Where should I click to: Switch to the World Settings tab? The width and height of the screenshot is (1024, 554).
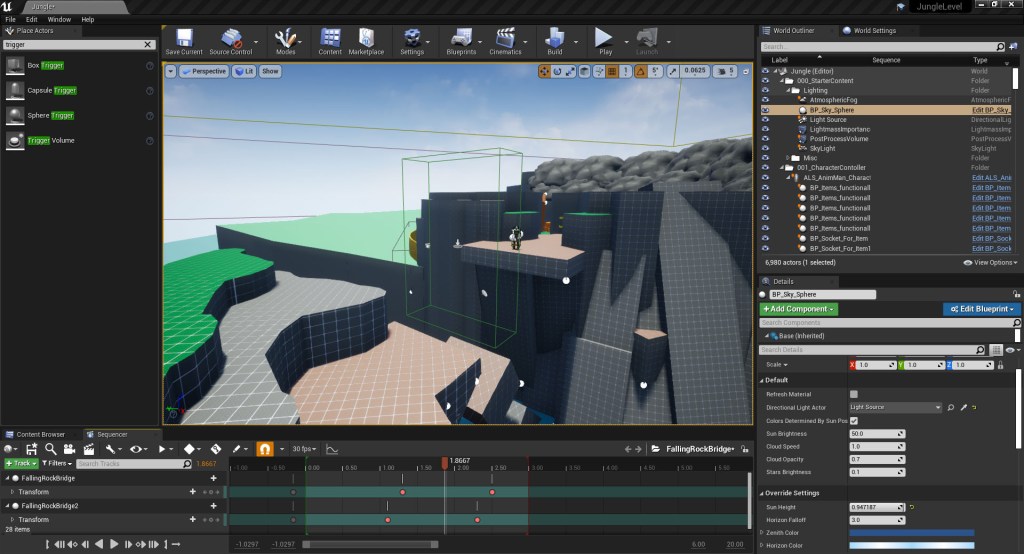tap(872, 31)
